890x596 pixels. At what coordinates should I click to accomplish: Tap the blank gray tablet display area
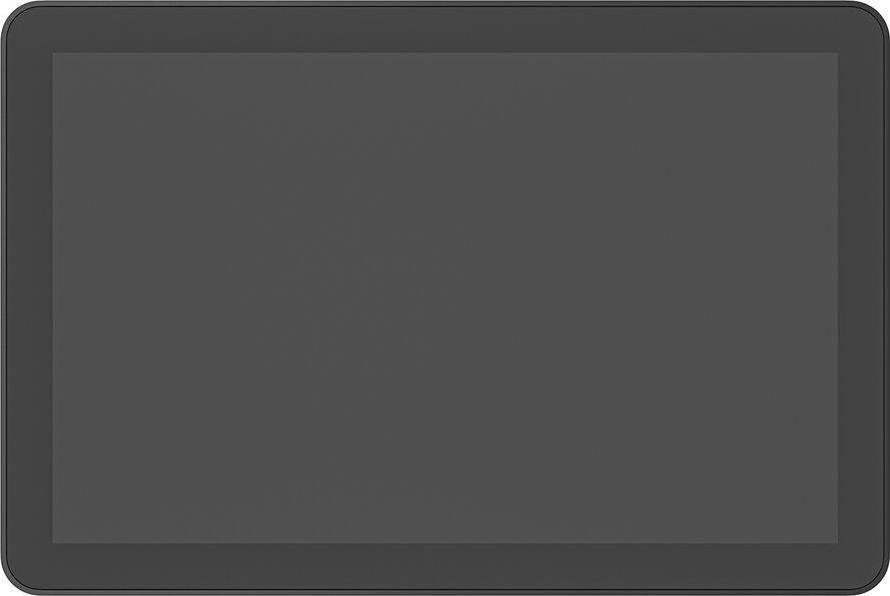(446, 298)
